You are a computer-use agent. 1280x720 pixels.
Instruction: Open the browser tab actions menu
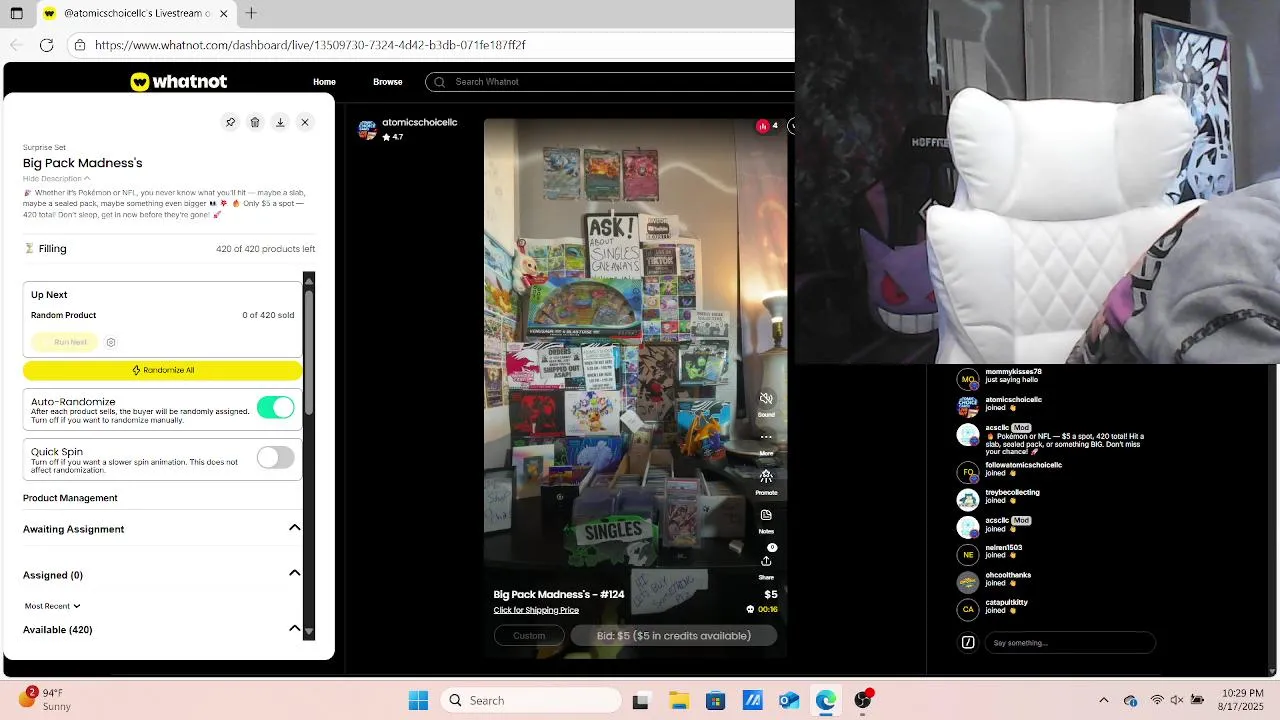16,14
